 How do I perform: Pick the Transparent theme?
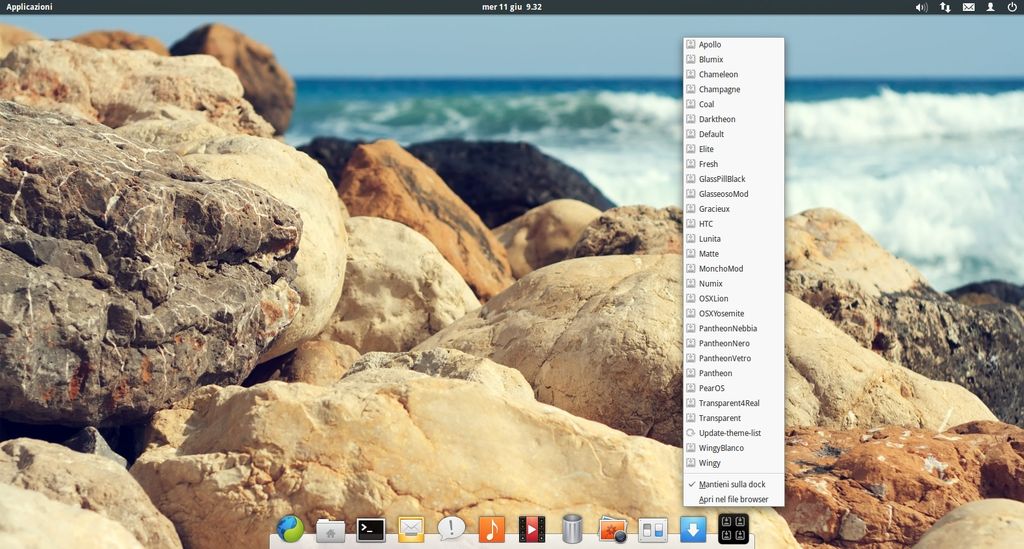(x=720, y=418)
